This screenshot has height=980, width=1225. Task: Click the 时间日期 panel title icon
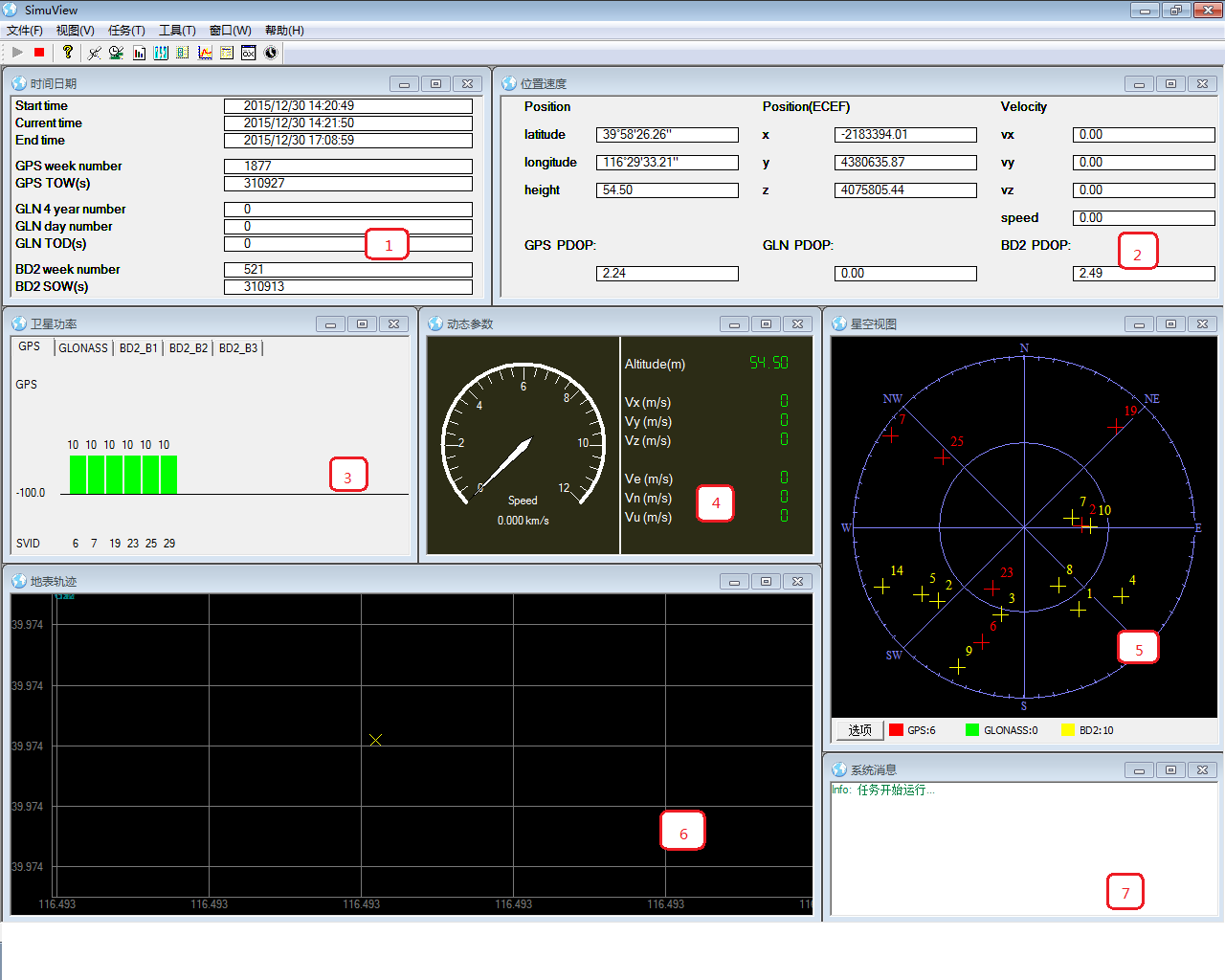pos(18,83)
